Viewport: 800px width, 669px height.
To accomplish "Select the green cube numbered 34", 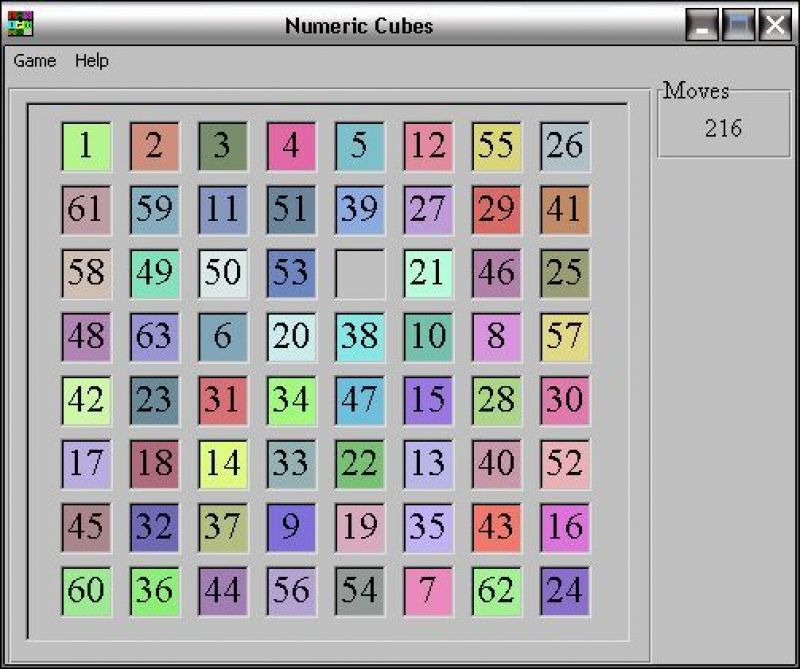I will (x=291, y=401).
